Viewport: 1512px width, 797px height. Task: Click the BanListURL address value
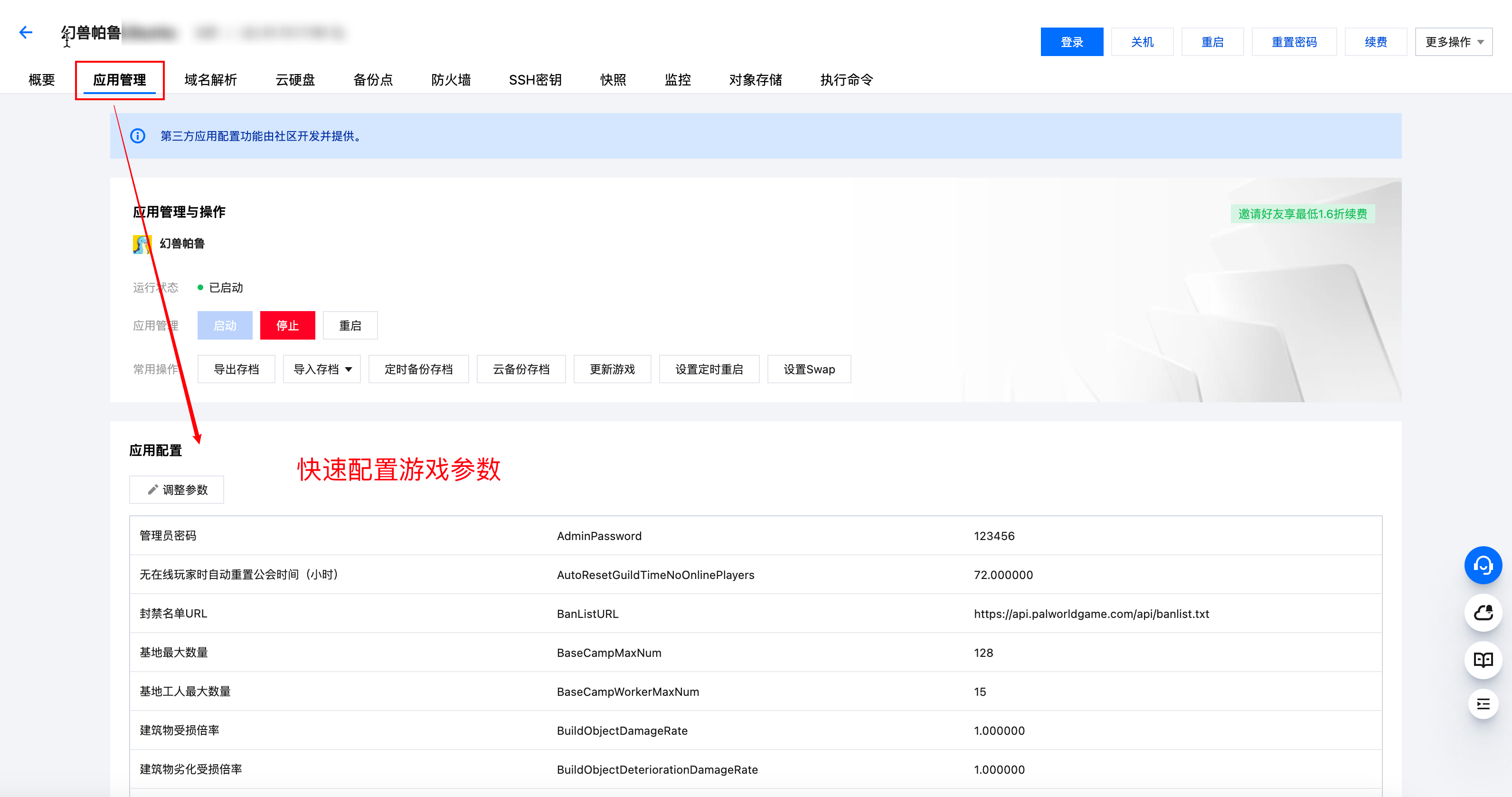[x=1091, y=614]
